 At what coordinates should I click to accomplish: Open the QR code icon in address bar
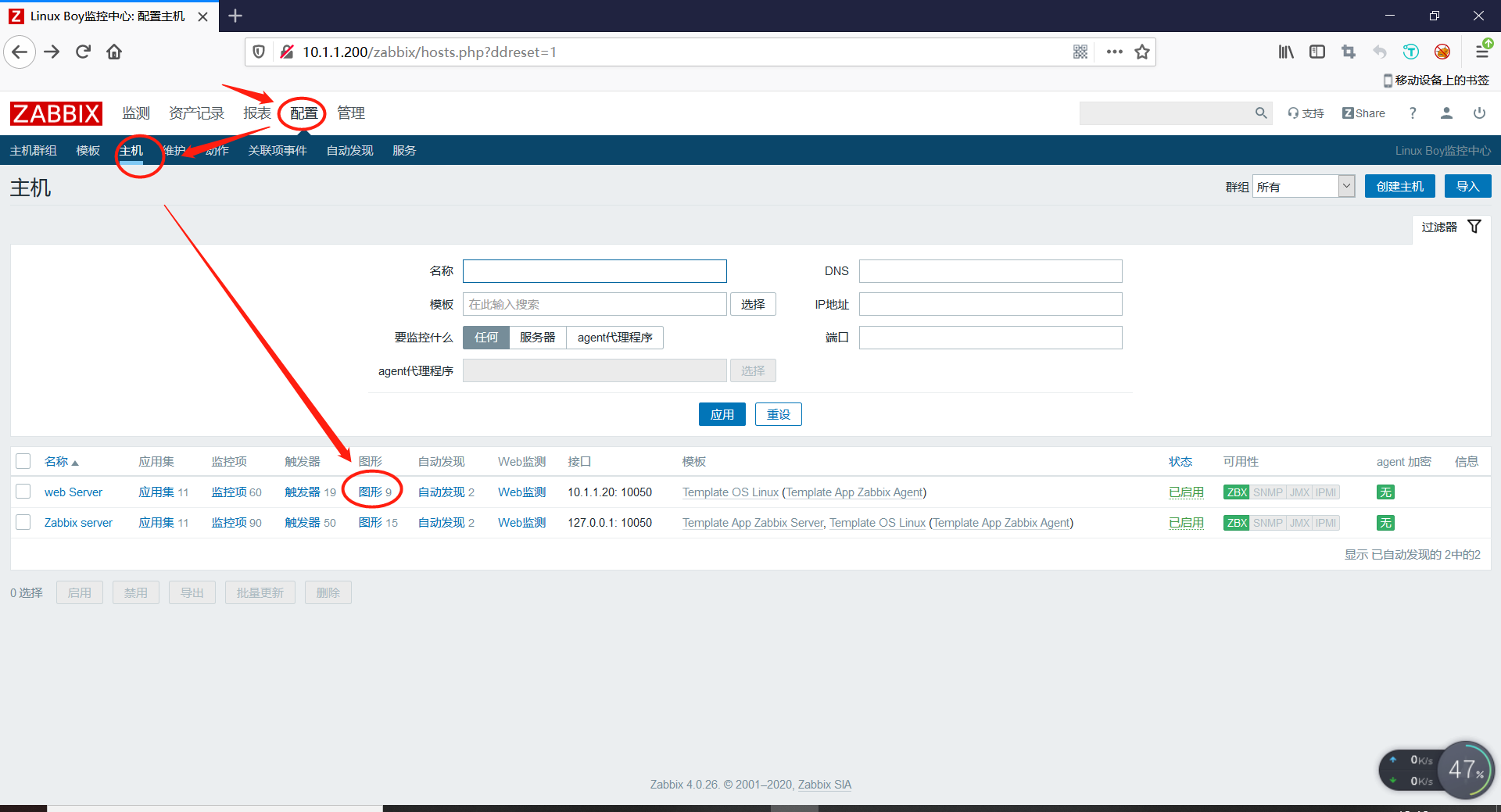pyautogui.click(x=1080, y=52)
